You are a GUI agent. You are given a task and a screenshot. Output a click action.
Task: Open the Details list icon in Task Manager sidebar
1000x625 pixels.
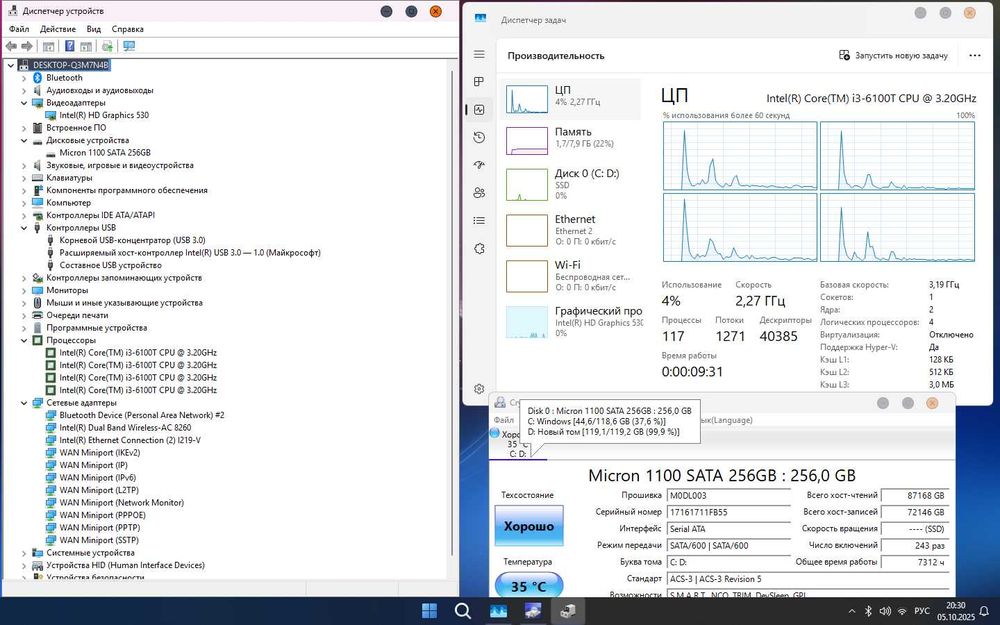480,221
